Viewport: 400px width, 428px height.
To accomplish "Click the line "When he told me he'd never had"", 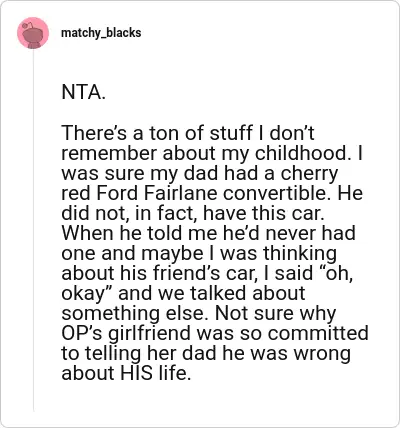I will click(209, 233).
